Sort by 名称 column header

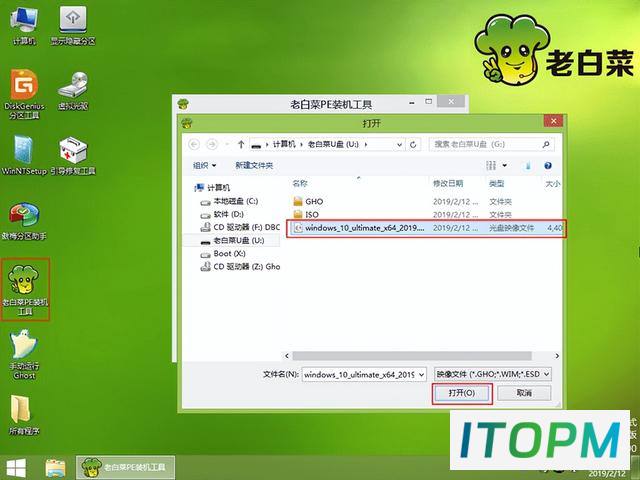tap(300, 183)
